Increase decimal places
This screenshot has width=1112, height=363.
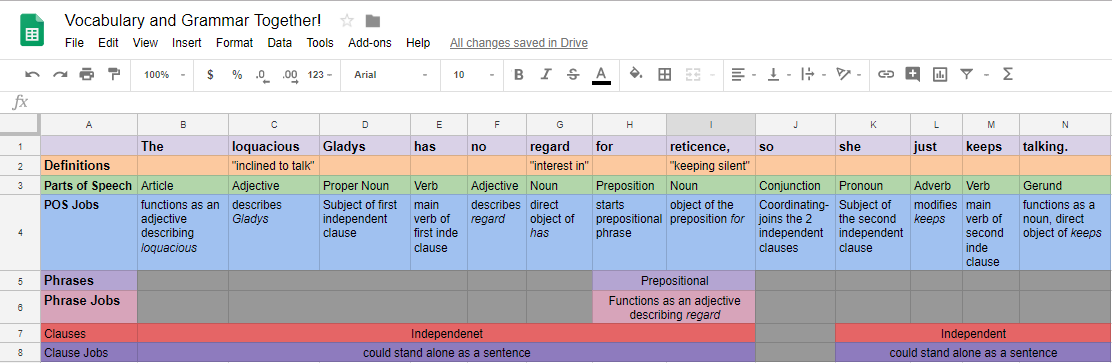click(289, 74)
